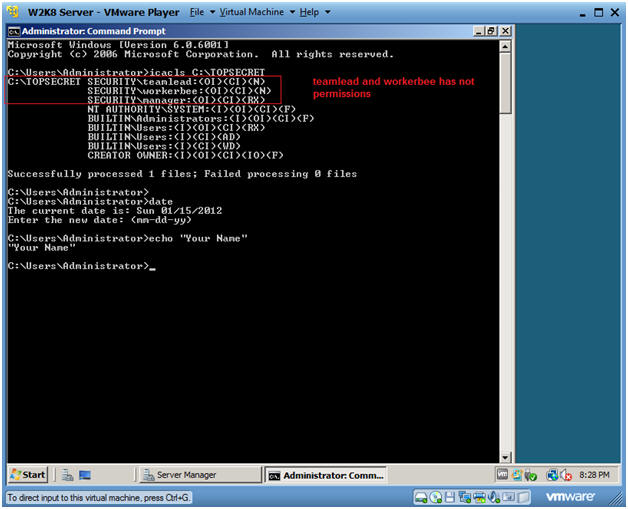Click BUILTIN\Administrators permission line
628x509 pixels.
point(201,119)
